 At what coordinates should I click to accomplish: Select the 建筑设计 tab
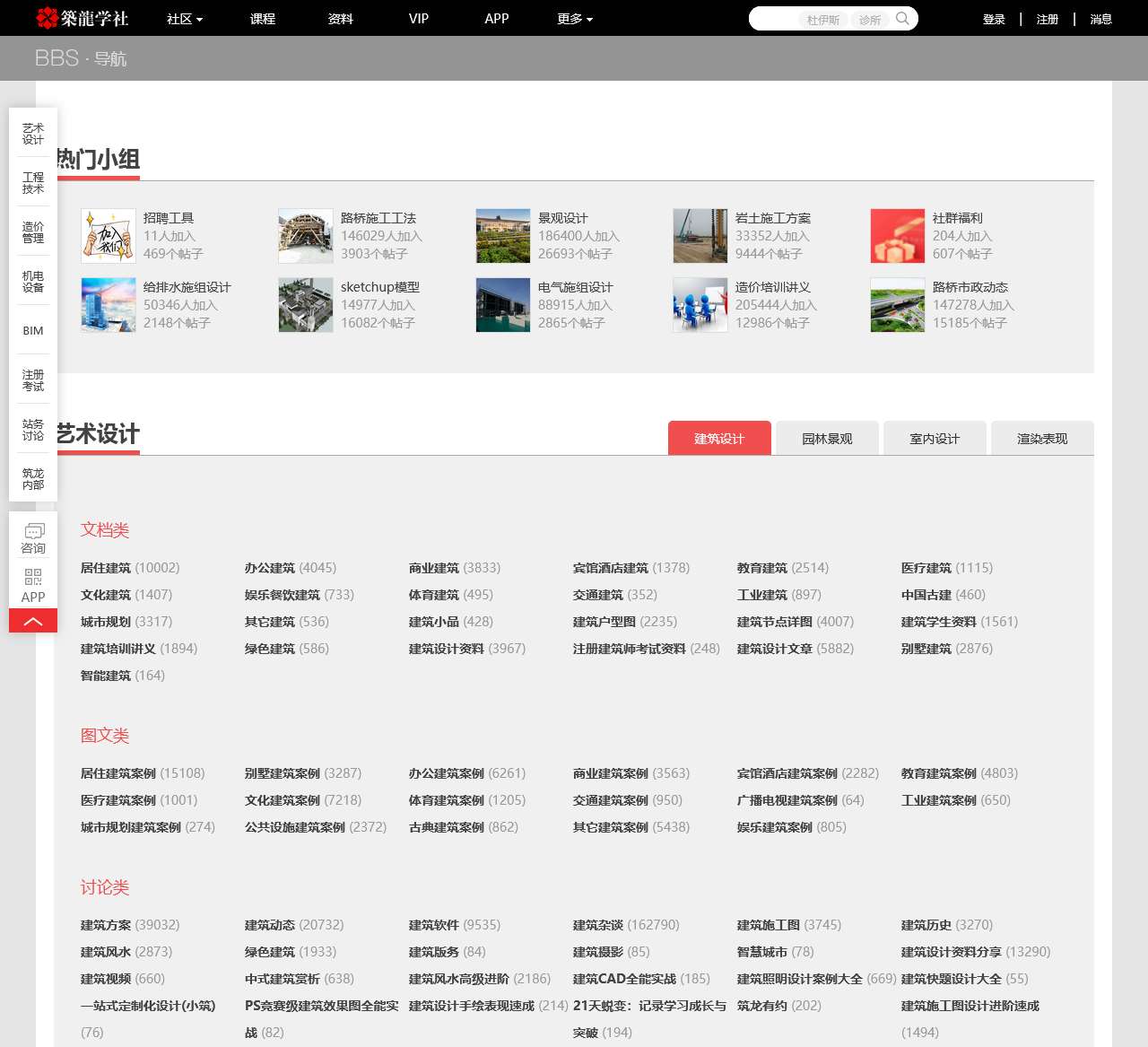tap(719, 438)
